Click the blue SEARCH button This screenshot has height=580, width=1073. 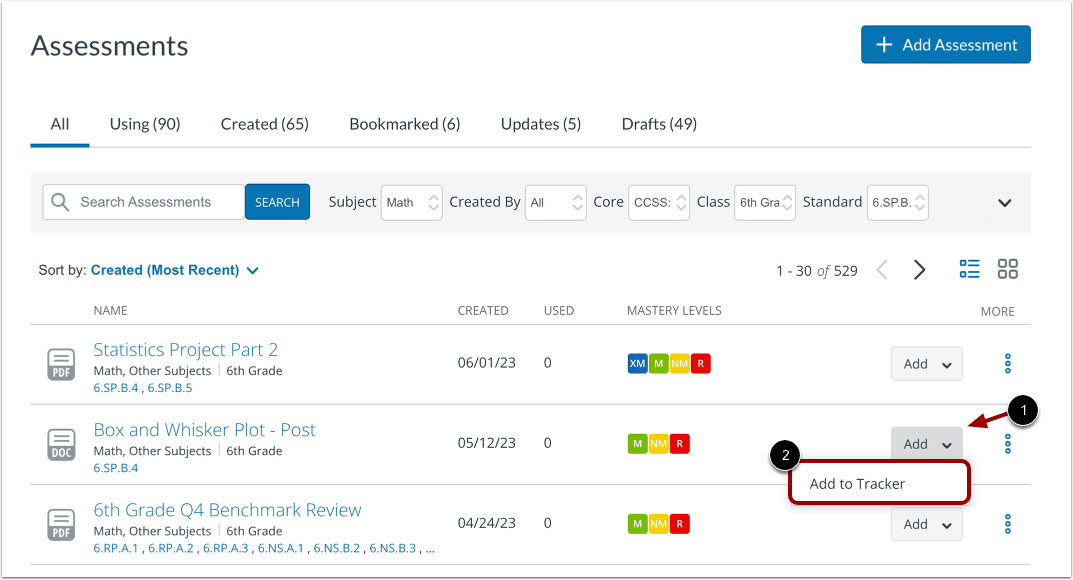[277, 202]
